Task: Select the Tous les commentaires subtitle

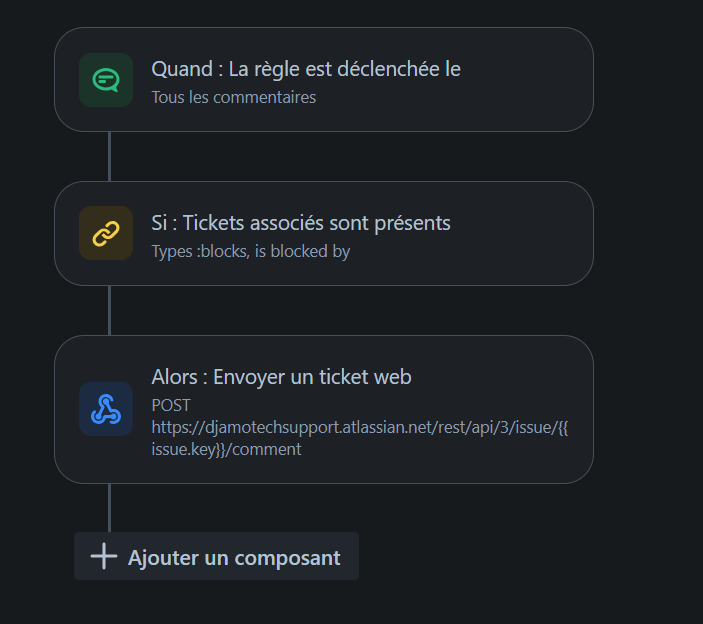Action: [x=234, y=97]
